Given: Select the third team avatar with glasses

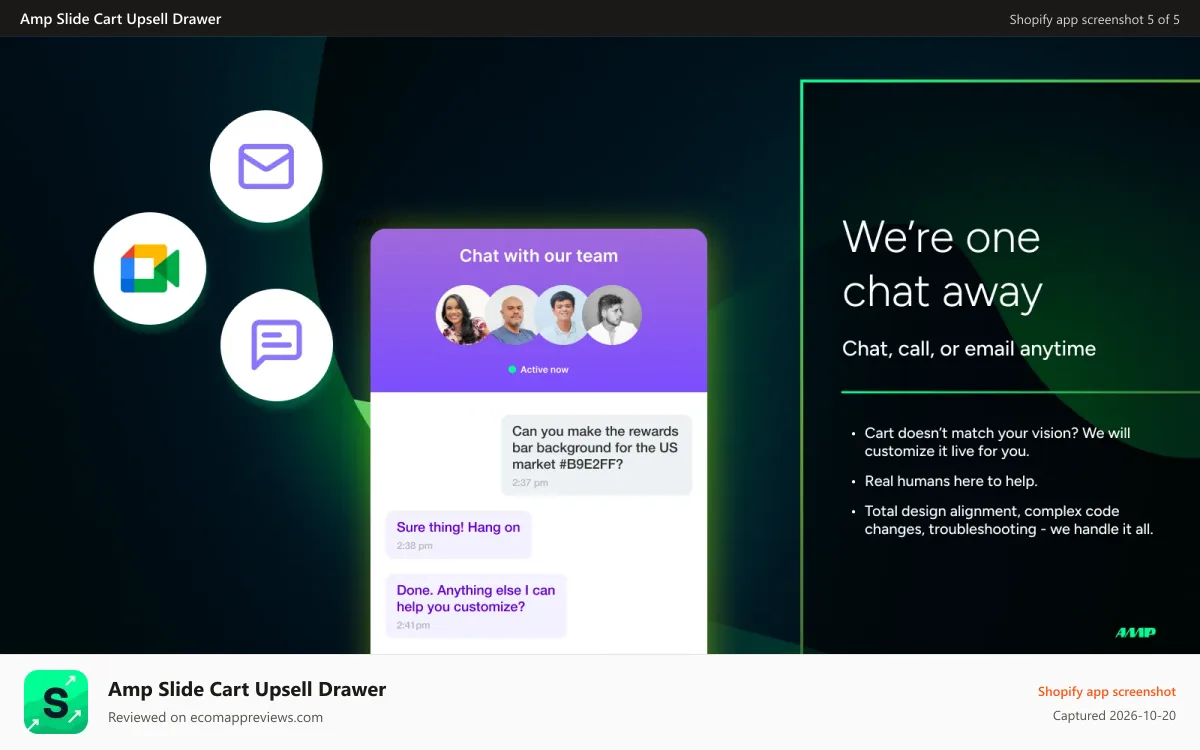Looking at the screenshot, I should tap(562, 315).
